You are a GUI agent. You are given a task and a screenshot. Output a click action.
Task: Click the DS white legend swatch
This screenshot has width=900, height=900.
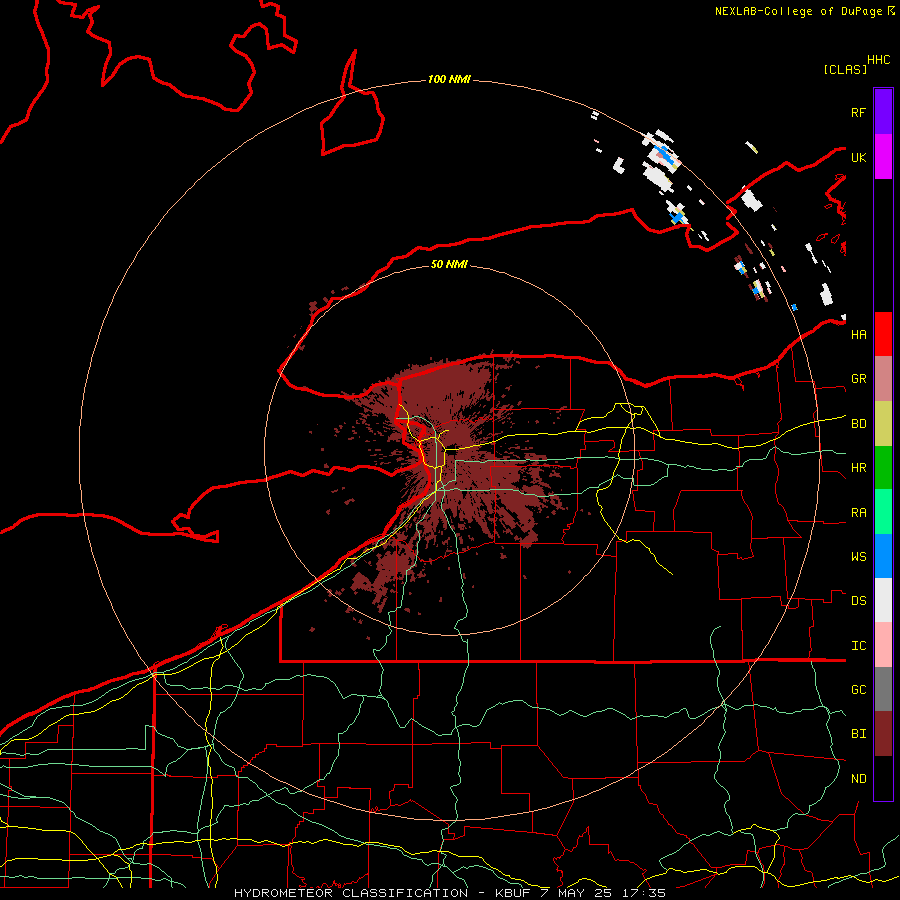tap(883, 600)
